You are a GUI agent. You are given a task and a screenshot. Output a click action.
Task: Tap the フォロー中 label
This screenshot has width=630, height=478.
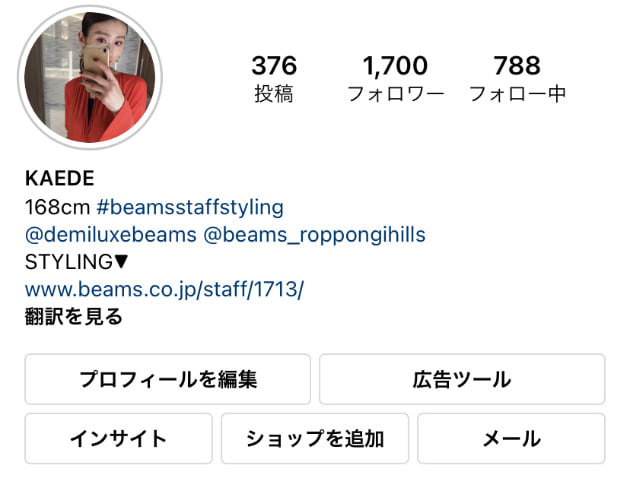point(518,94)
